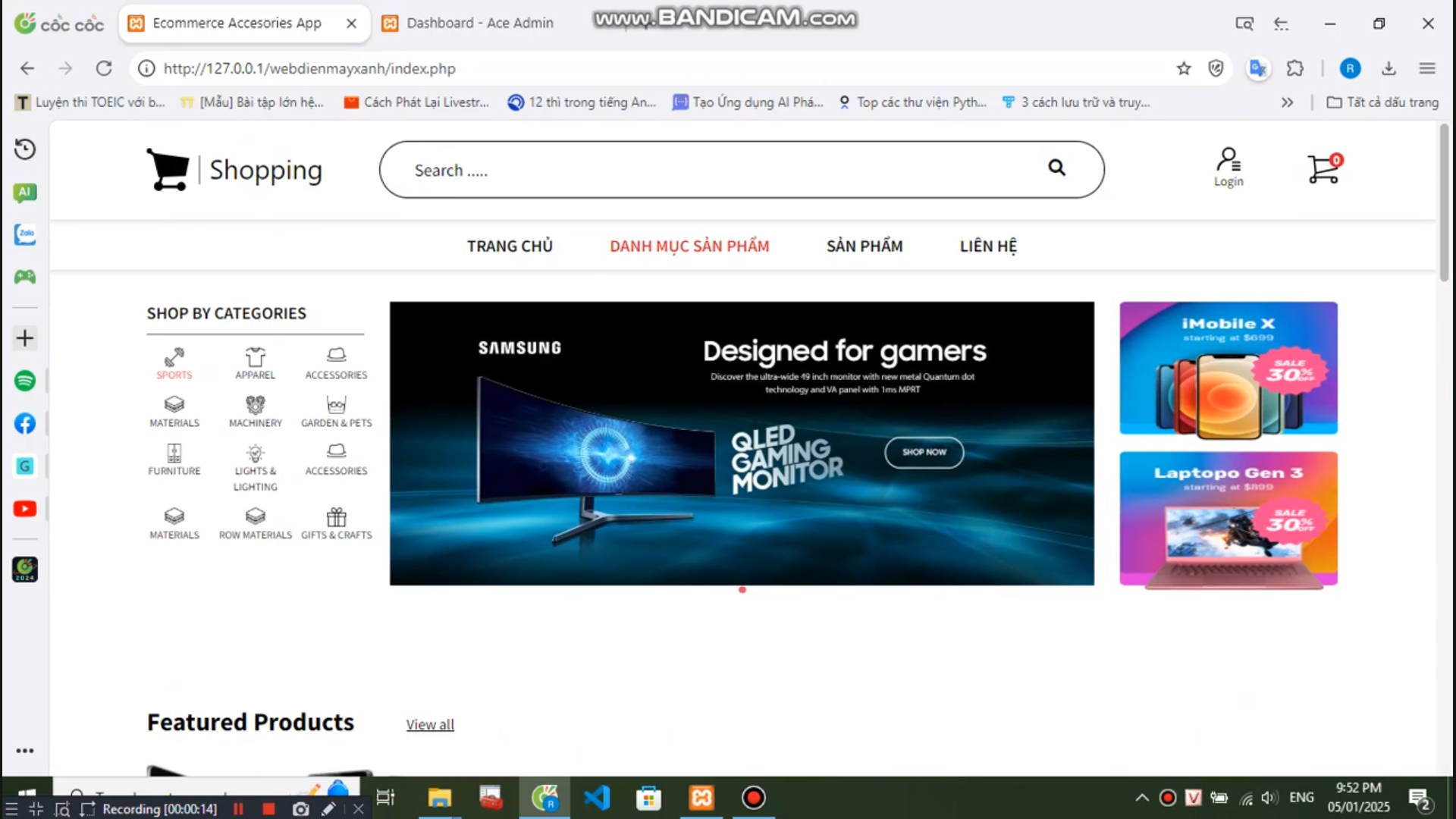The height and width of the screenshot is (819, 1456).
Task: Open MATERIALS category next to MACHINERY
Action: (x=174, y=412)
